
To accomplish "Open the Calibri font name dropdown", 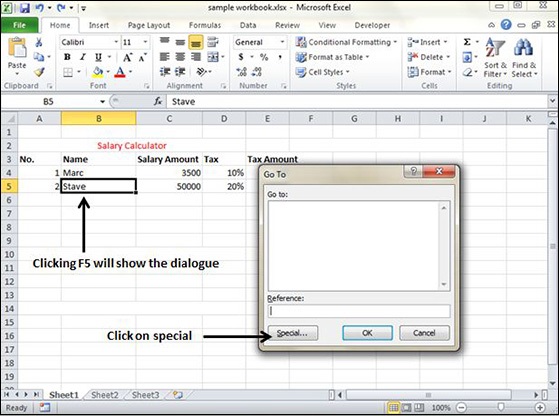I will coord(116,42).
